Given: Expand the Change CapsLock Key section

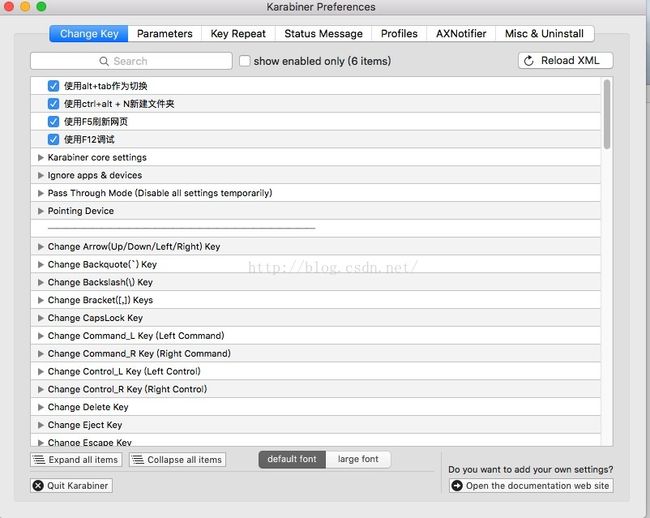Looking at the screenshot, I should [x=41, y=318].
